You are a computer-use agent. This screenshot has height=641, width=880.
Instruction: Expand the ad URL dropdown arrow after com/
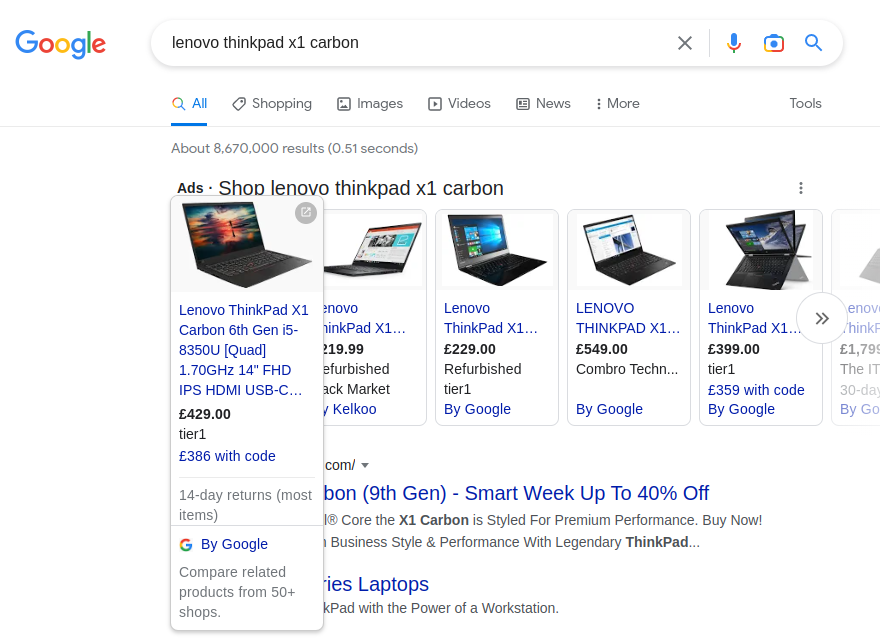click(365, 465)
